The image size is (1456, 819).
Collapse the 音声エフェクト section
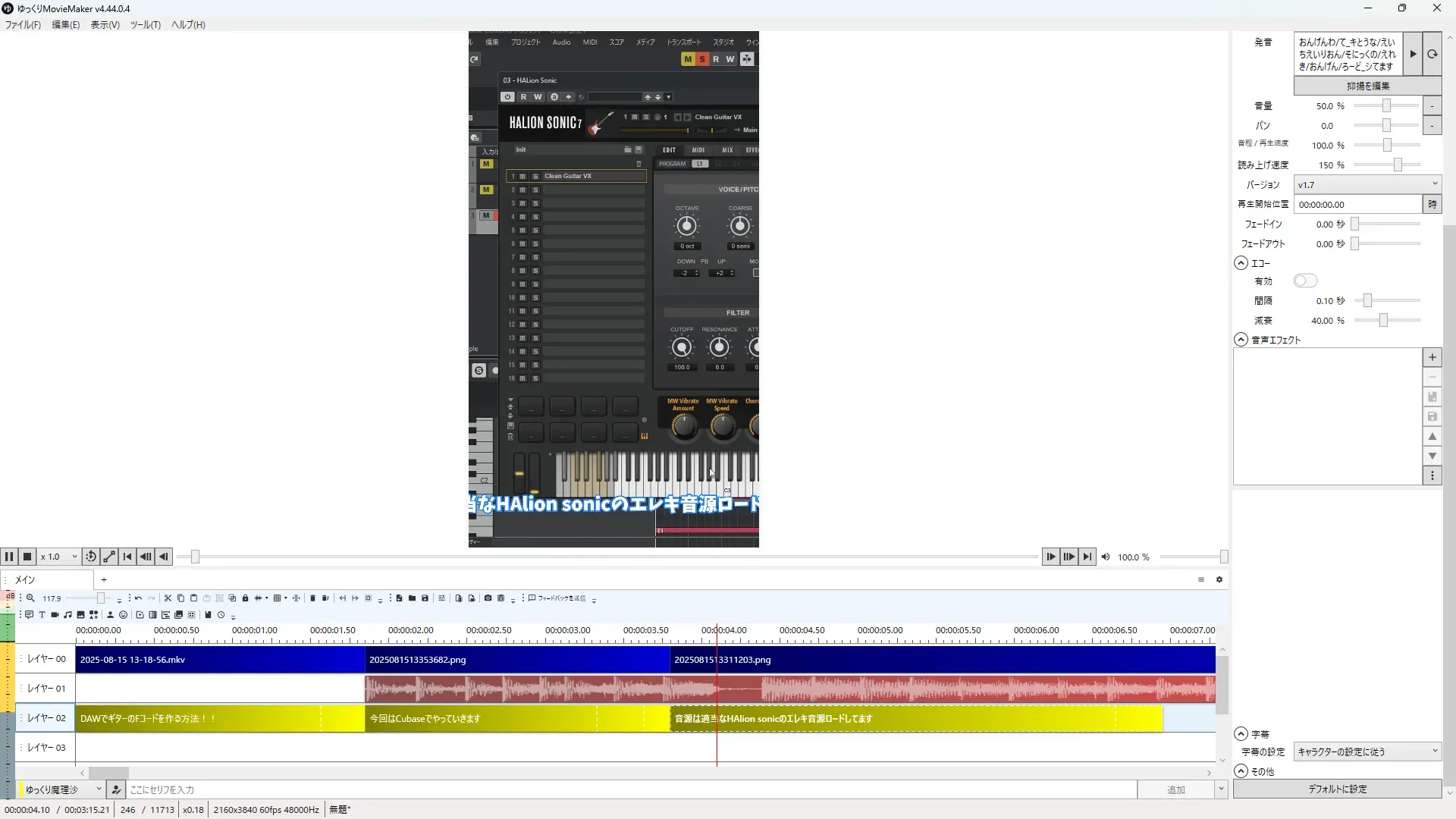pos(1241,340)
